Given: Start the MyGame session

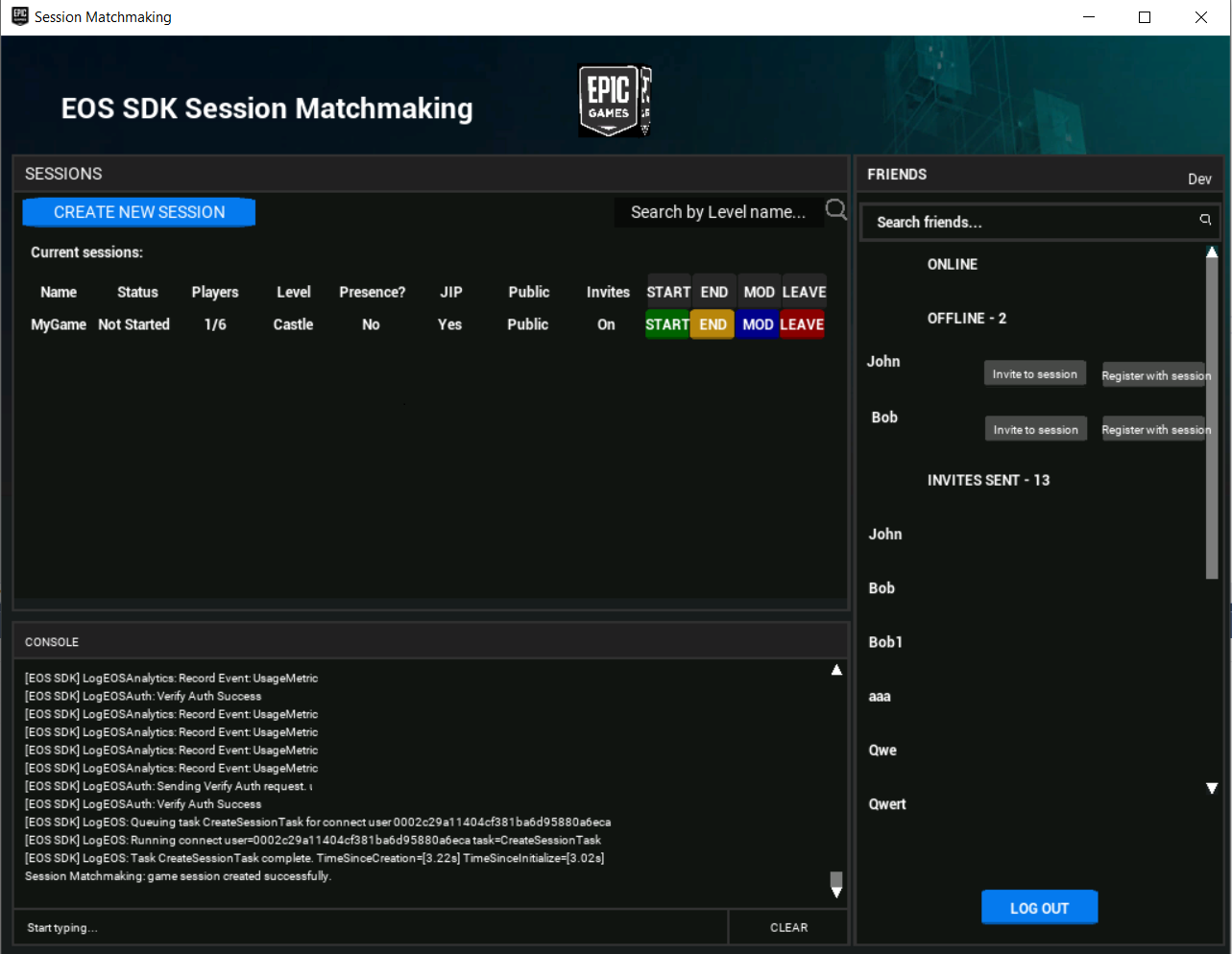Looking at the screenshot, I should [667, 324].
